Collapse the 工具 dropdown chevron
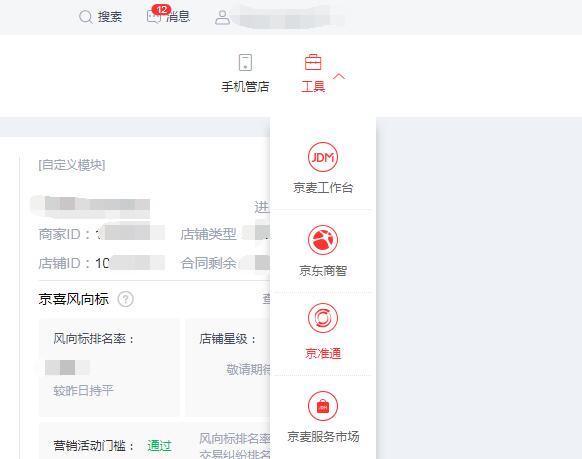 (x=339, y=76)
